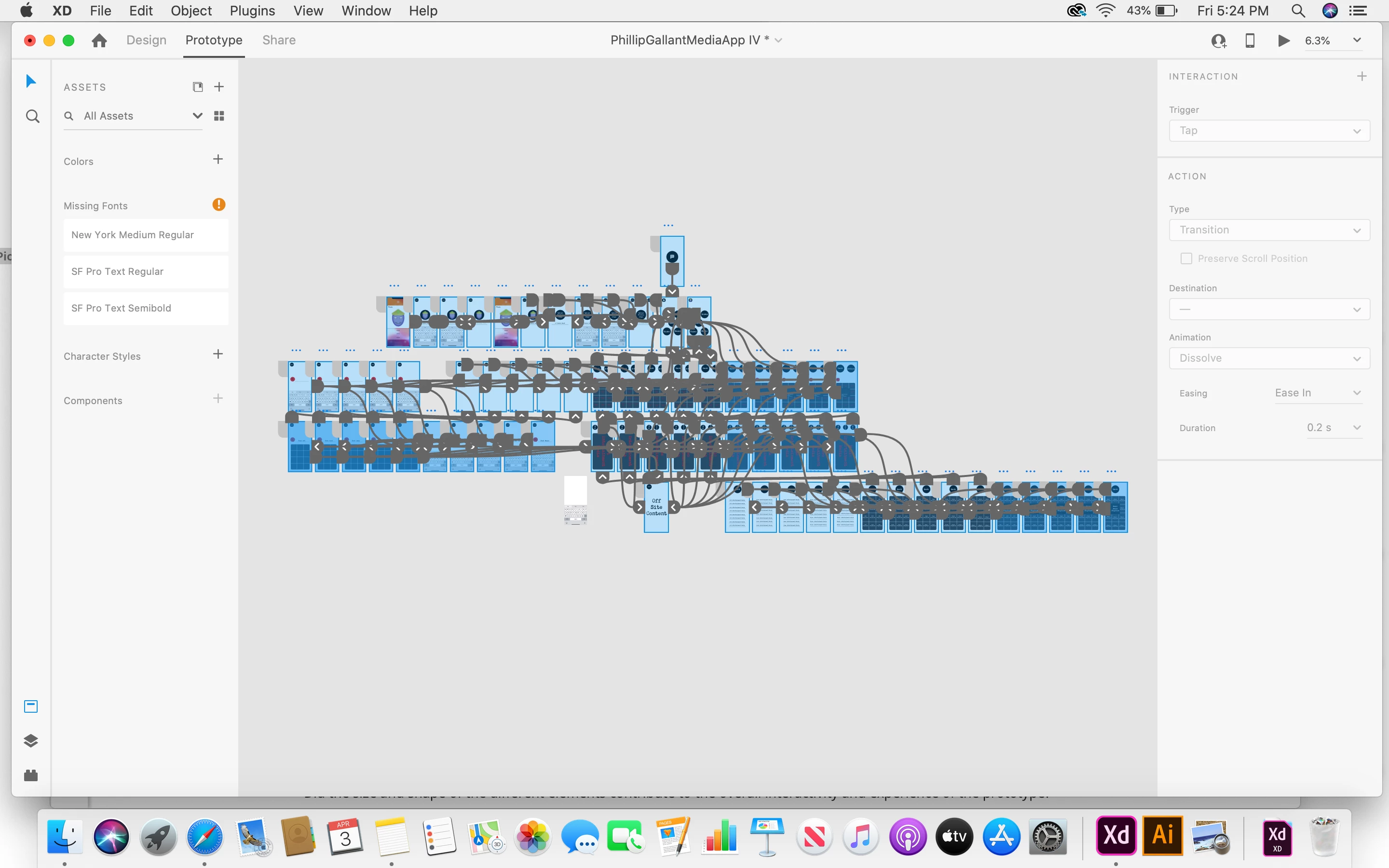
Task: Open the Easing Ease In dropdown
Action: pos(1318,393)
